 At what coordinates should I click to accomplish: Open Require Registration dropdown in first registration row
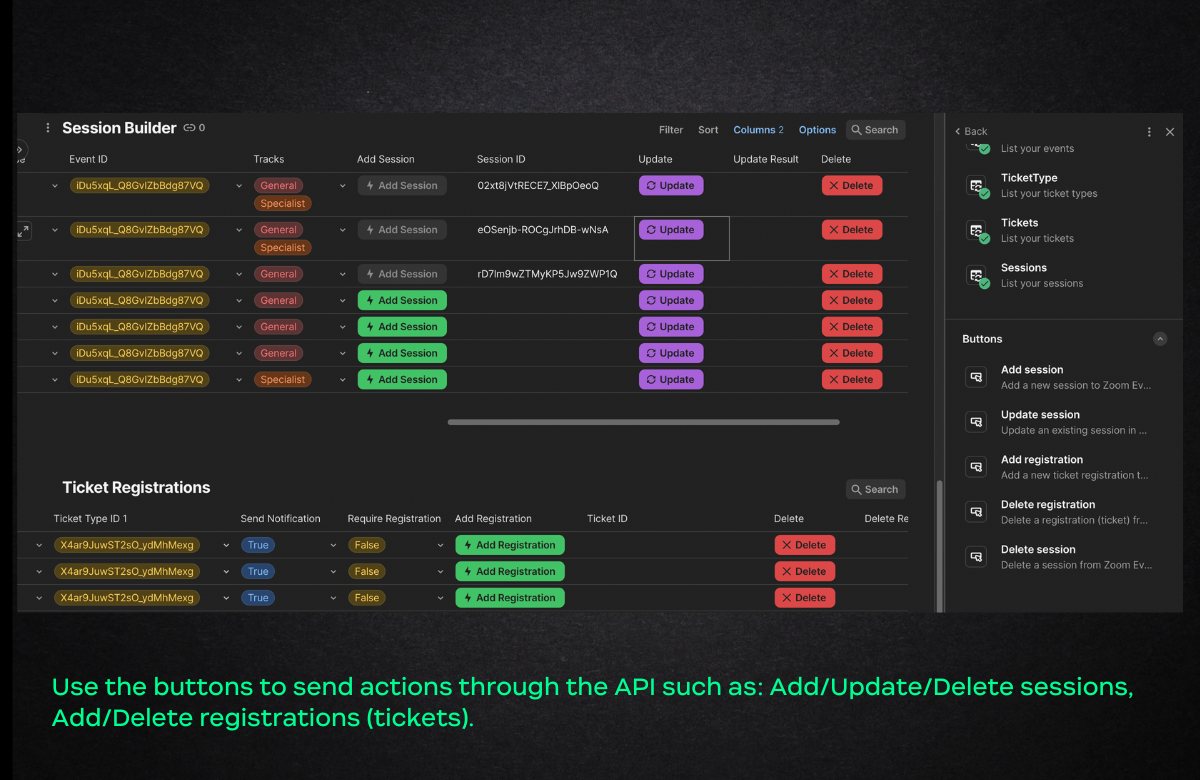440,545
